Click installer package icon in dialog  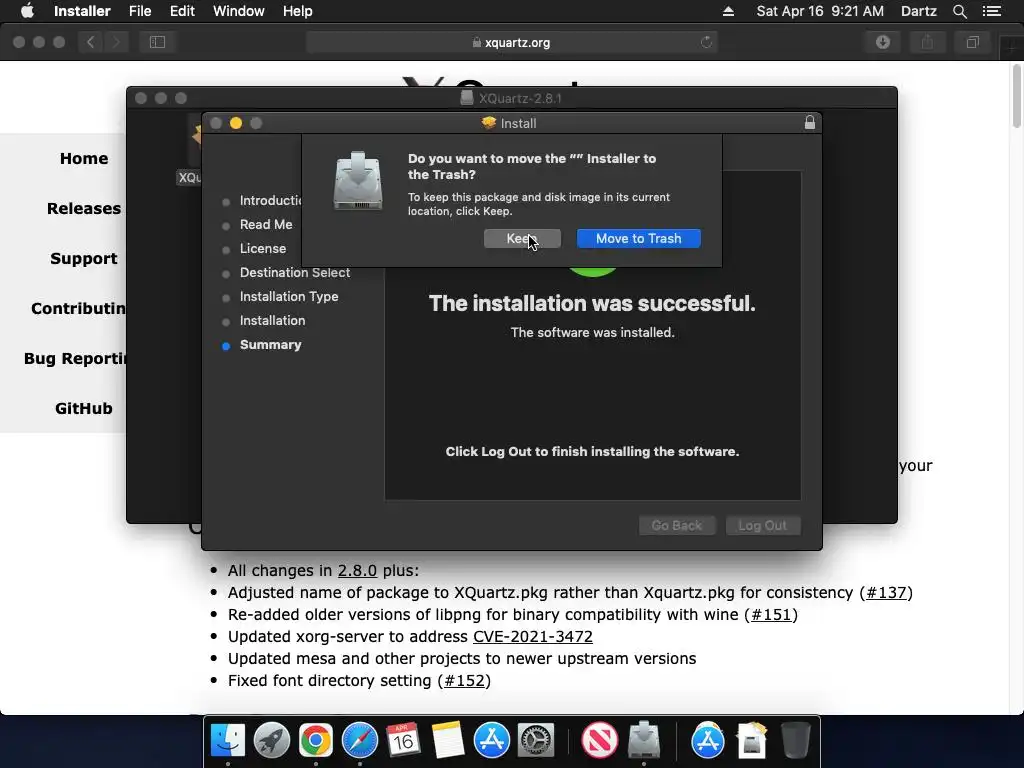(357, 181)
